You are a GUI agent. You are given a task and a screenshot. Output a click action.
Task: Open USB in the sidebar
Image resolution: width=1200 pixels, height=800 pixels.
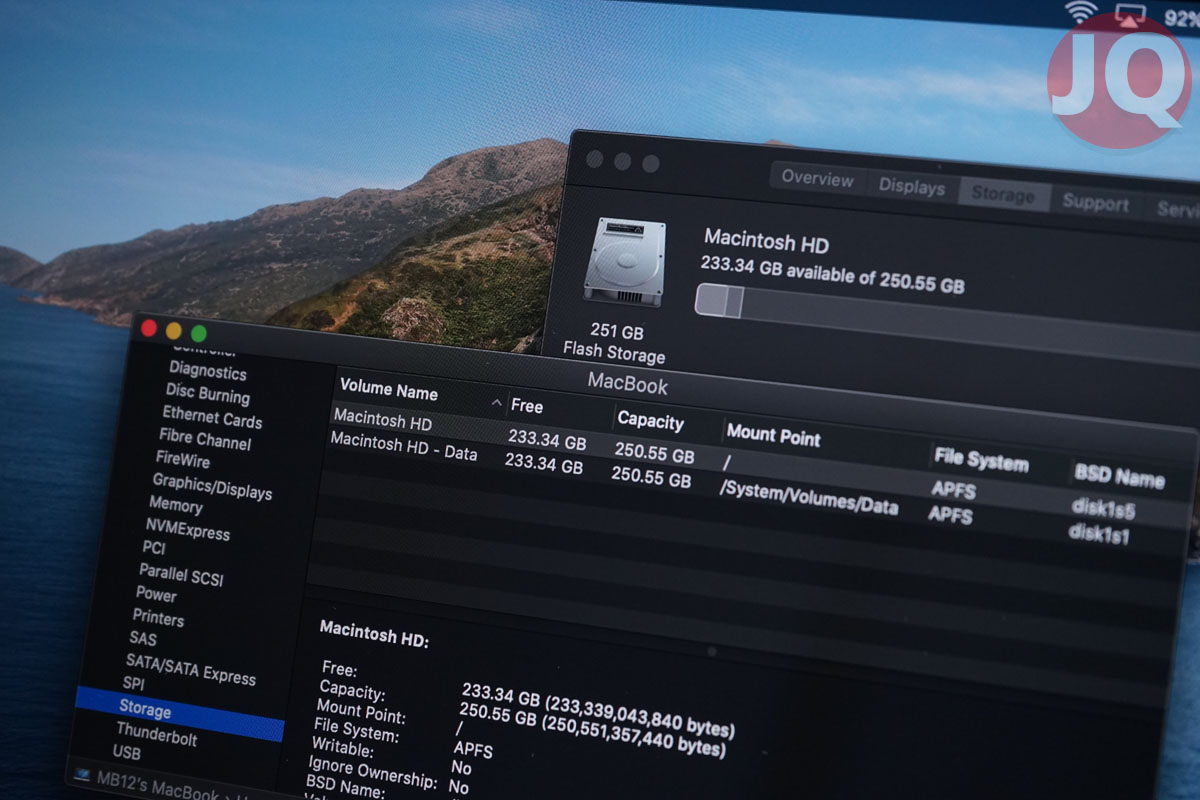point(127,752)
